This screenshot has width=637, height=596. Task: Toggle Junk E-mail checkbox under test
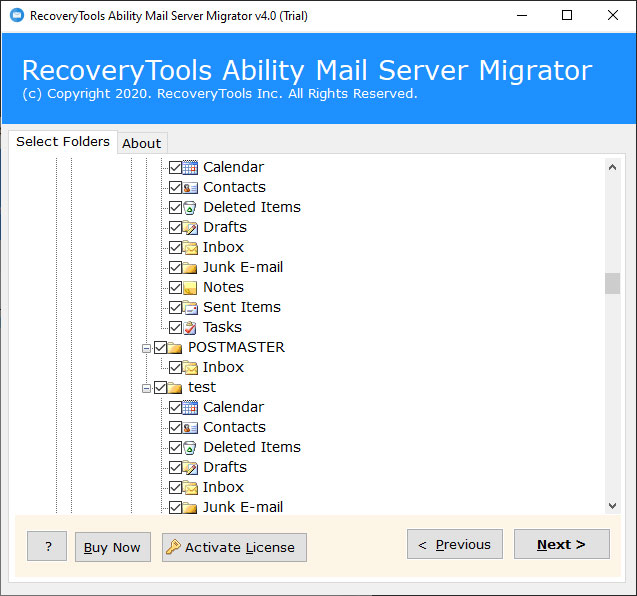tap(176, 507)
